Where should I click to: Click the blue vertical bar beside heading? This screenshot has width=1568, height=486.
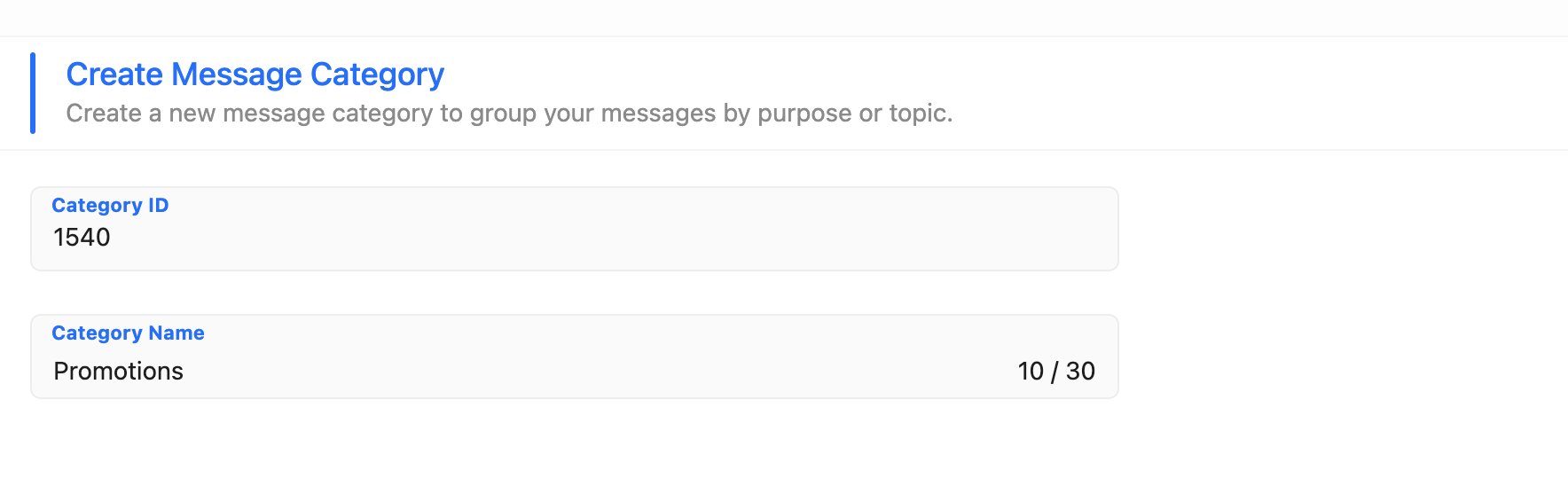coord(33,93)
